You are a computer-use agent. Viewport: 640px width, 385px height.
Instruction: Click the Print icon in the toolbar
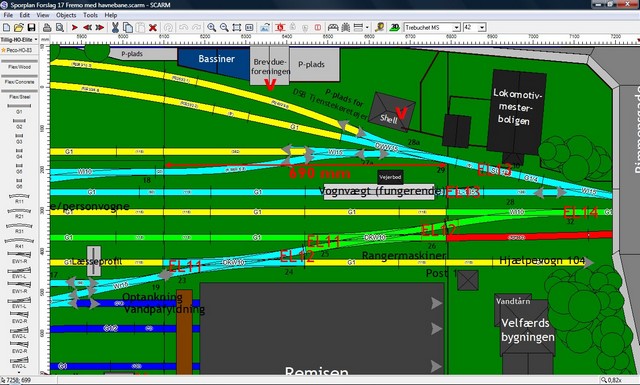click(47, 27)
